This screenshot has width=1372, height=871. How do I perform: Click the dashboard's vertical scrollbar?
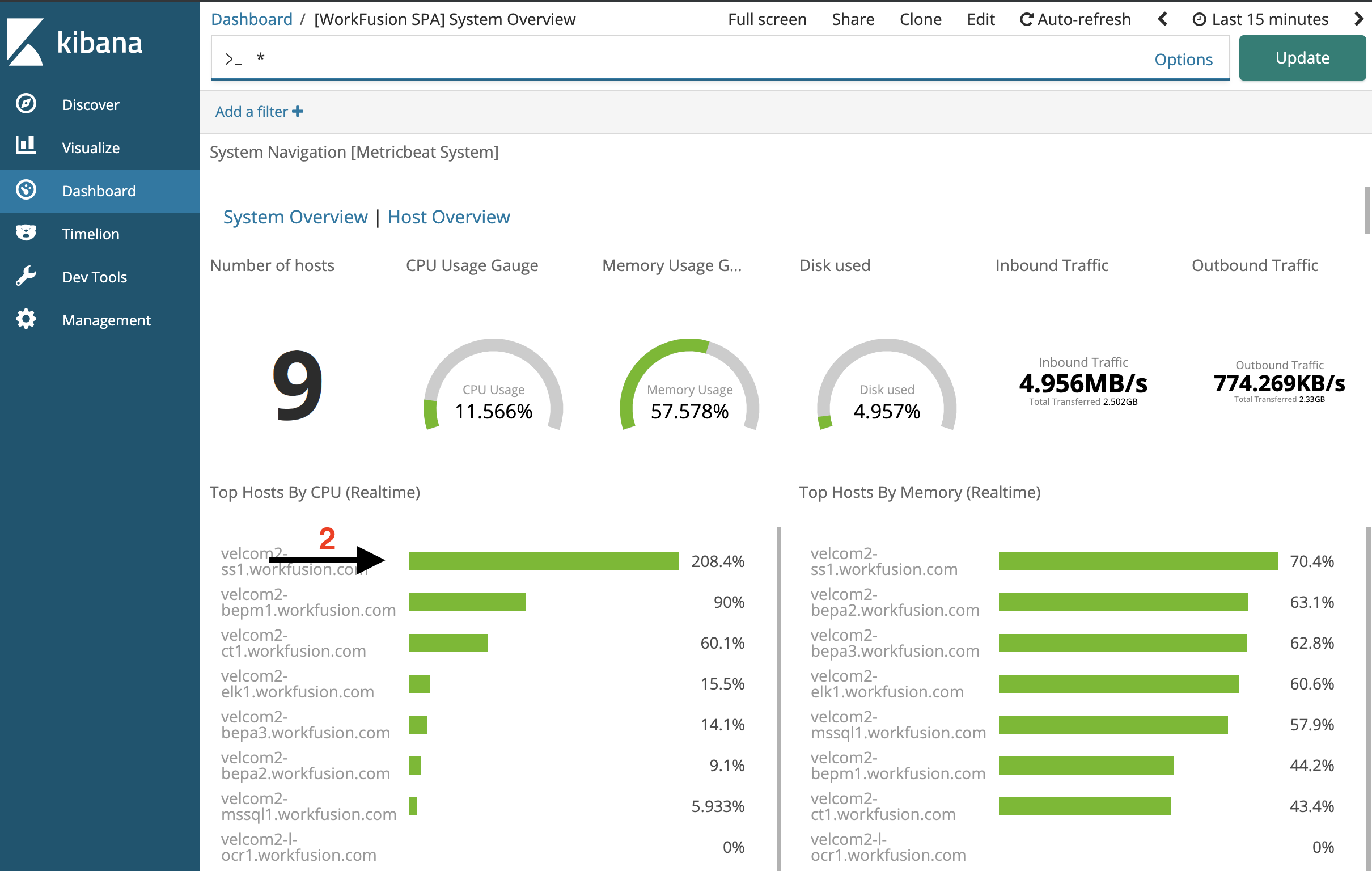(1367, 210)
